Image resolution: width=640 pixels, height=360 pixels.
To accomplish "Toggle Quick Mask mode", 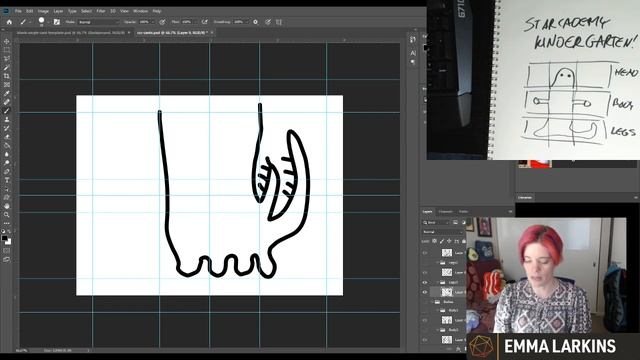I will 7,251.
